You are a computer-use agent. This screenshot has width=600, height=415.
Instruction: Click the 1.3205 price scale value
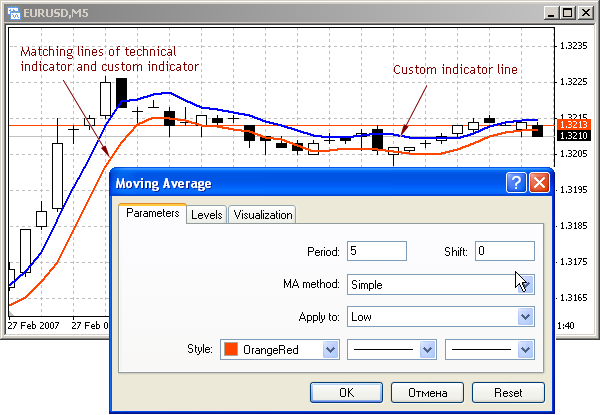573,154
